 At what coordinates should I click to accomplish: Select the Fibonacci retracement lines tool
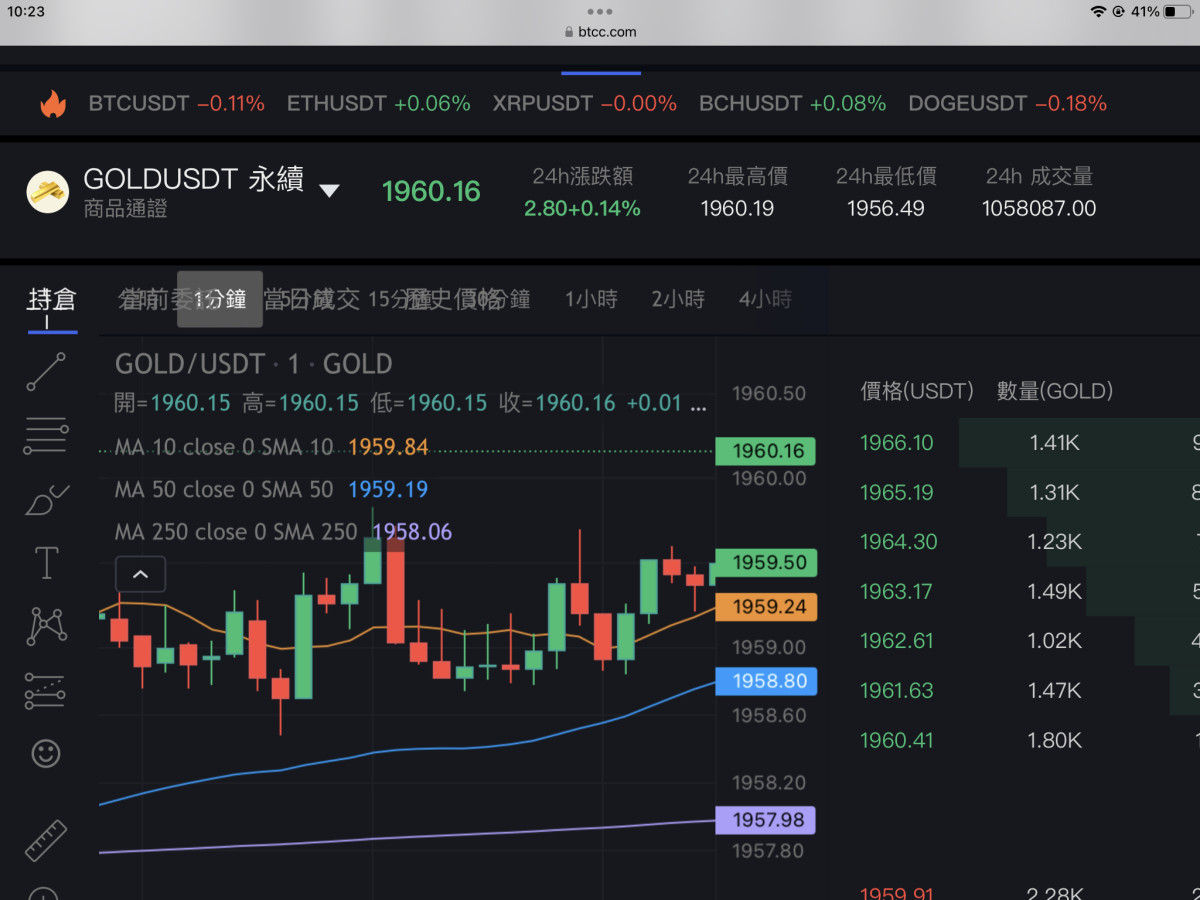point(46,436)
